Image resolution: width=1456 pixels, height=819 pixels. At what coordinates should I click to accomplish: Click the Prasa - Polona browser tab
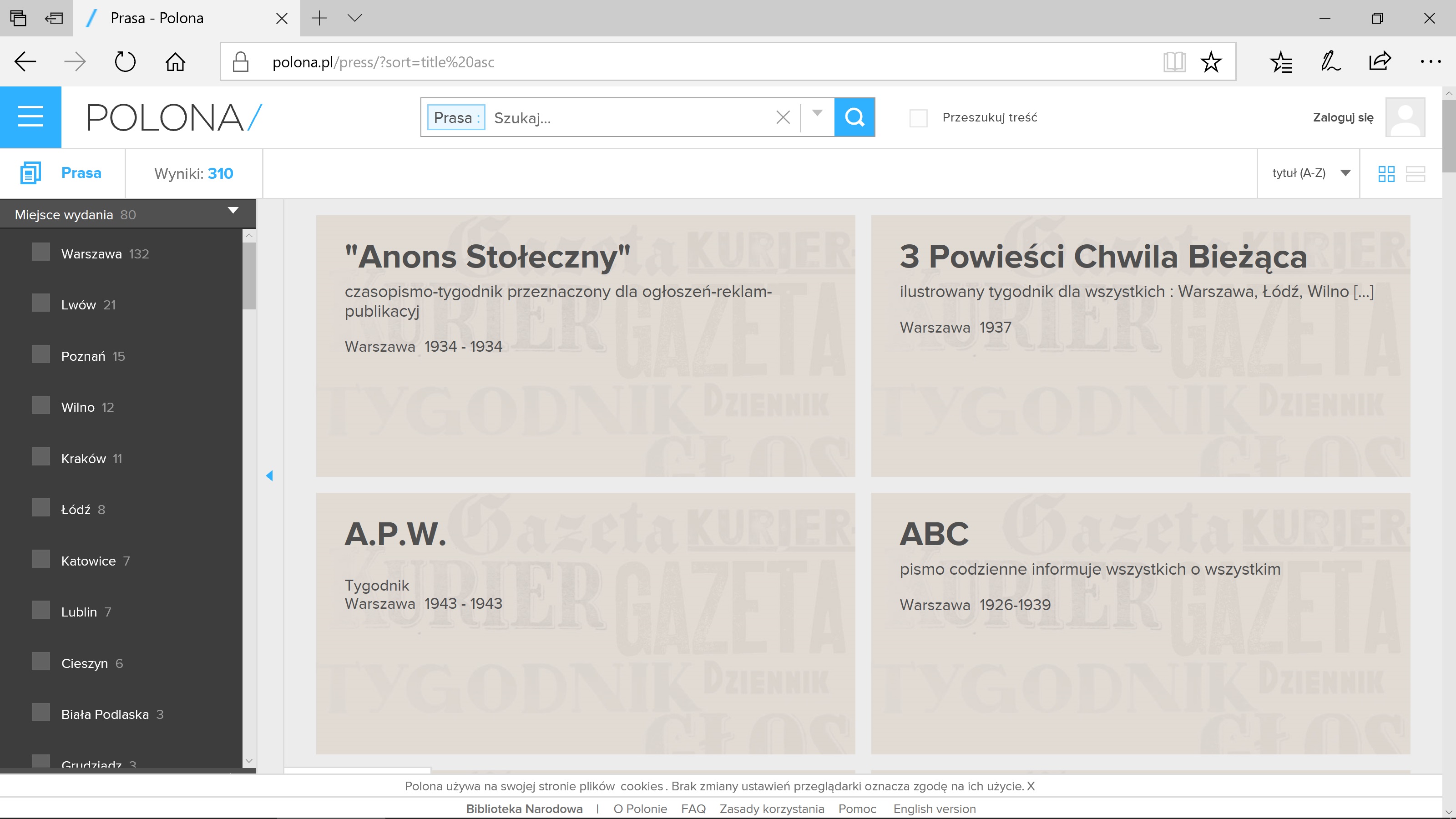click(x=157, y=18)
